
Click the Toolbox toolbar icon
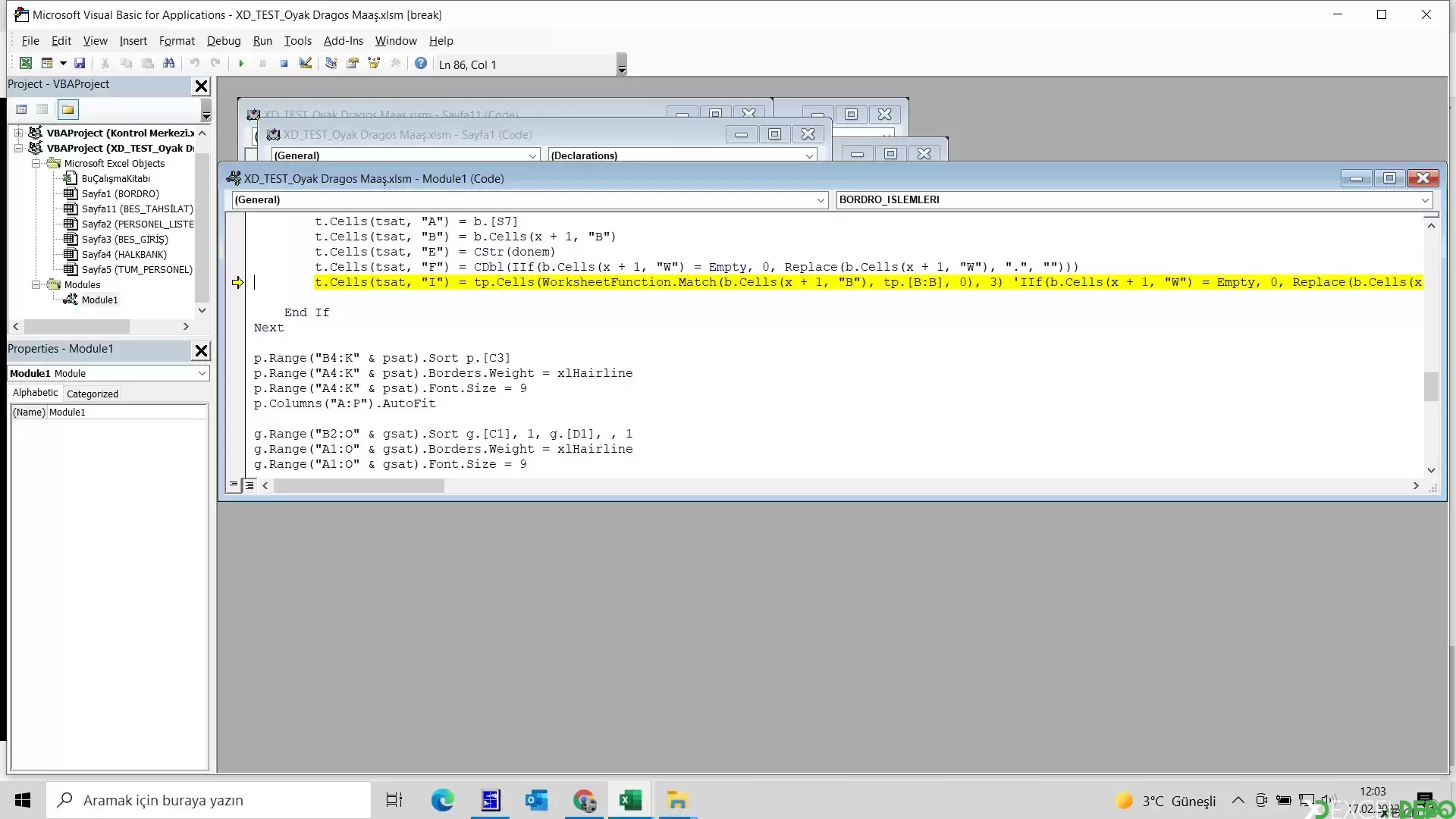395,64
